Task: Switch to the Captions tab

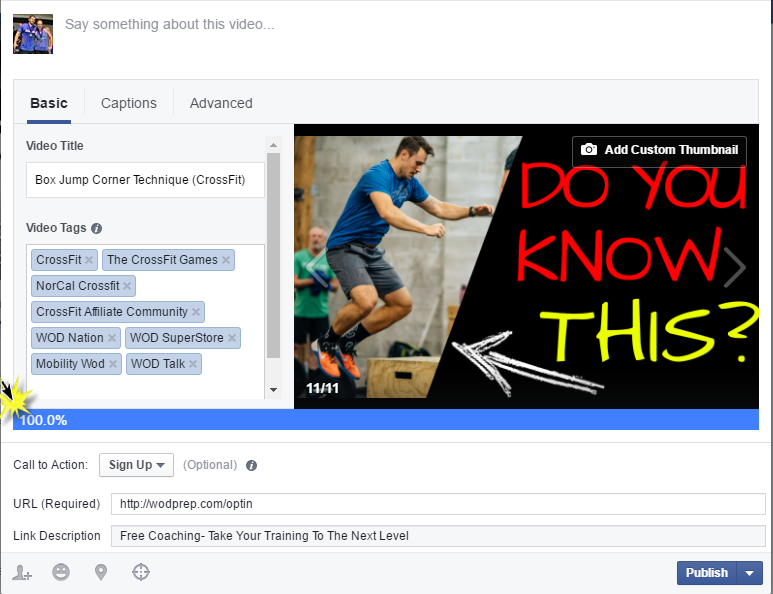Action: pyautogui.click(x=129, y=103)
